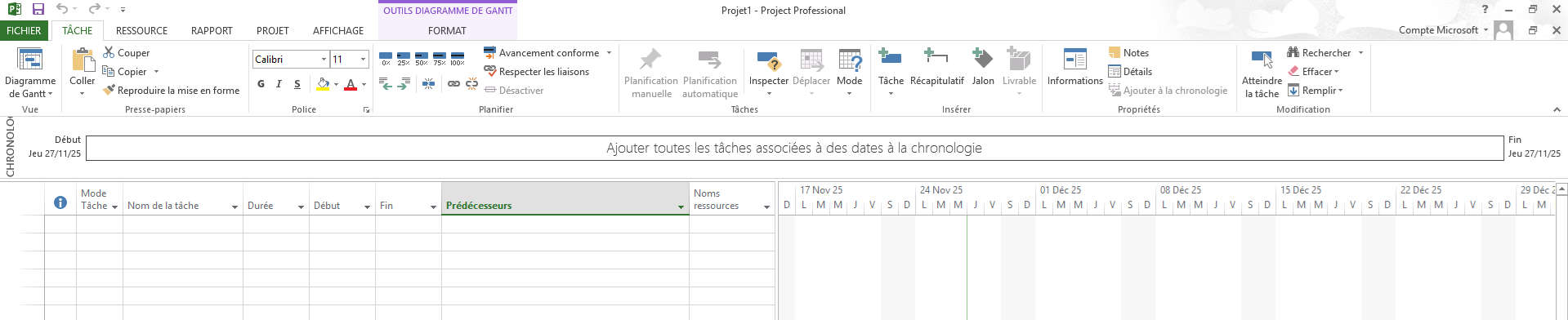
Task: Set Planification automatique
Action: 710,73
